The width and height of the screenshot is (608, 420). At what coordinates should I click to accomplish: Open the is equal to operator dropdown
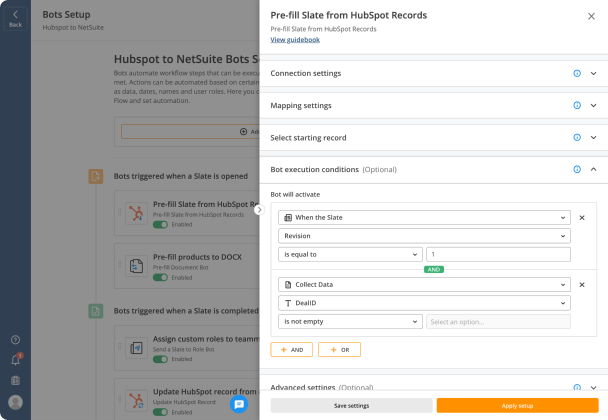coord(350,254)
